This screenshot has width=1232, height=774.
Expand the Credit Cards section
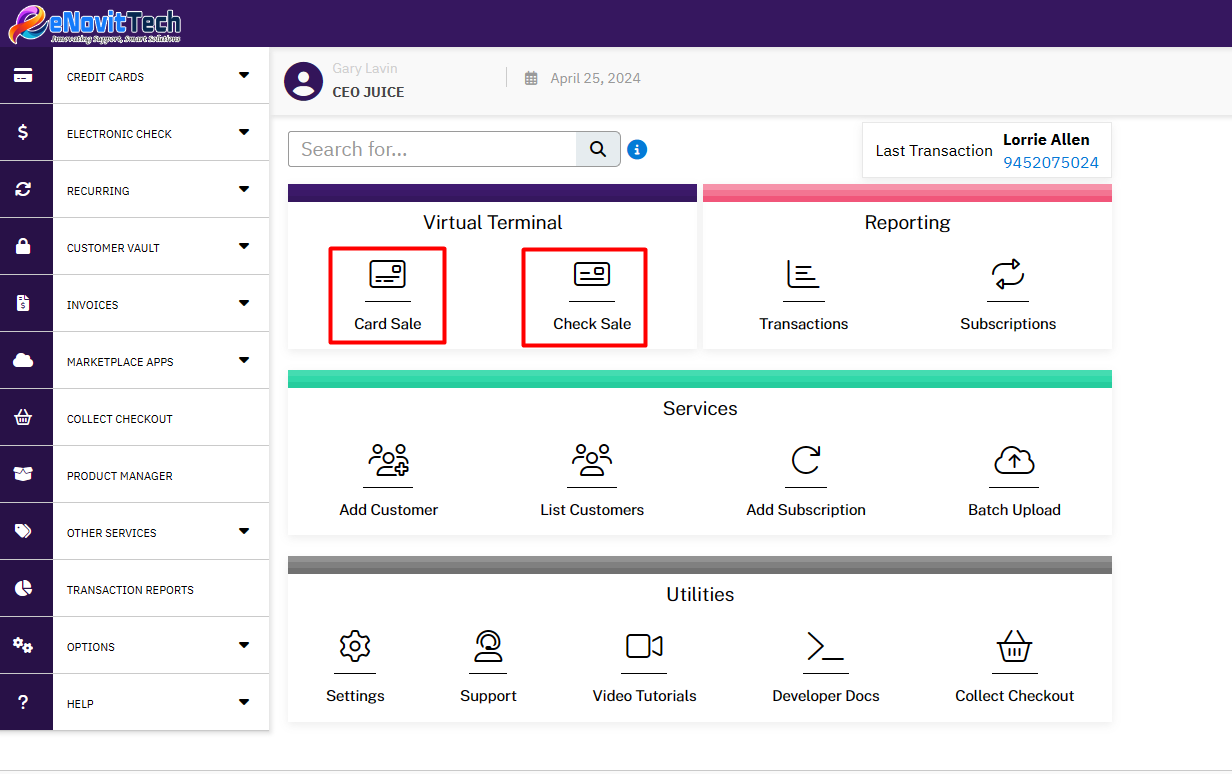coord(160,75)
